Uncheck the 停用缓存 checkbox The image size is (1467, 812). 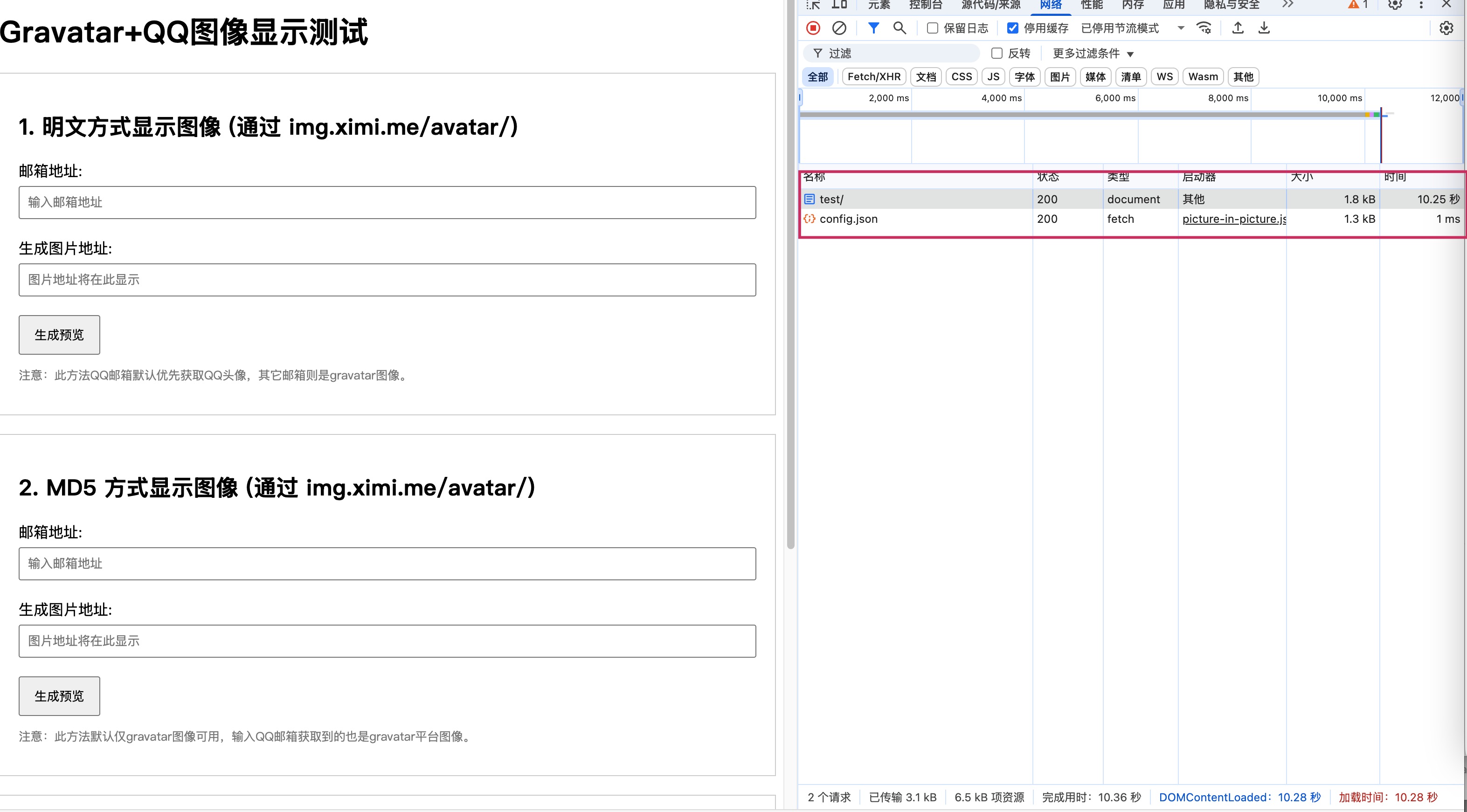(x=1012, y=28)
